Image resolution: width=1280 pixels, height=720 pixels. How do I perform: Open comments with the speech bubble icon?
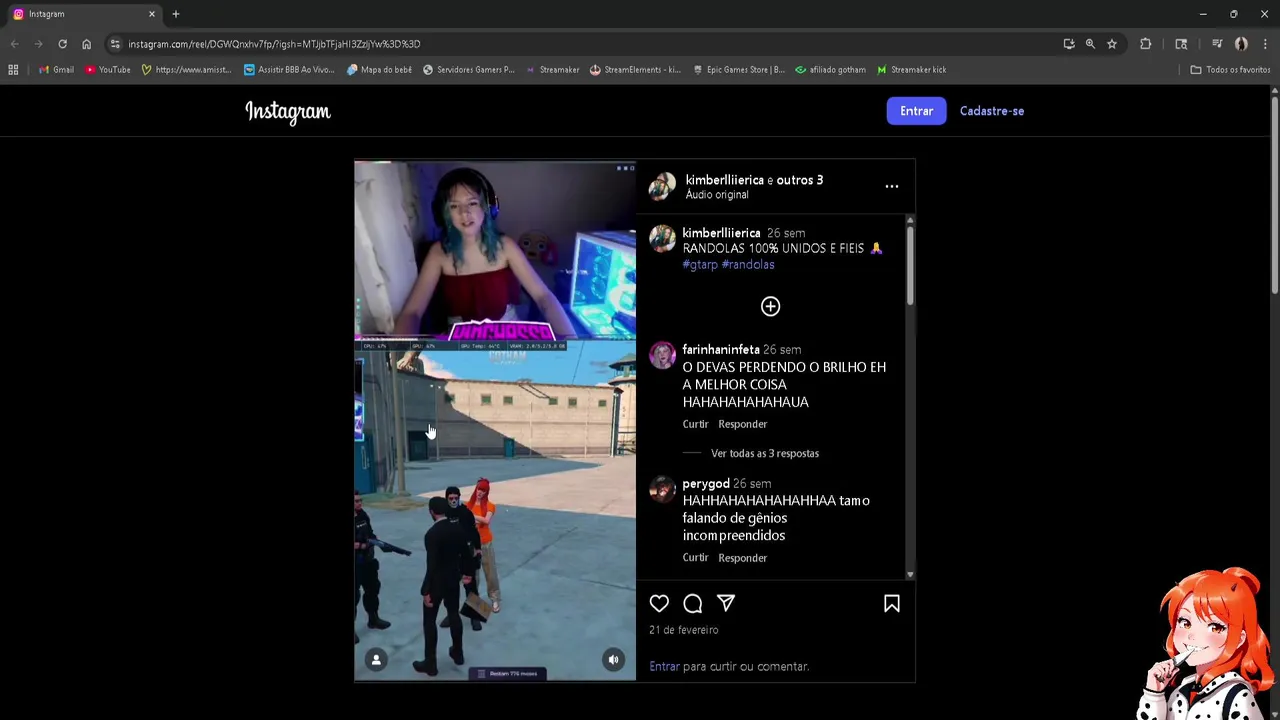tap(693, 603)
